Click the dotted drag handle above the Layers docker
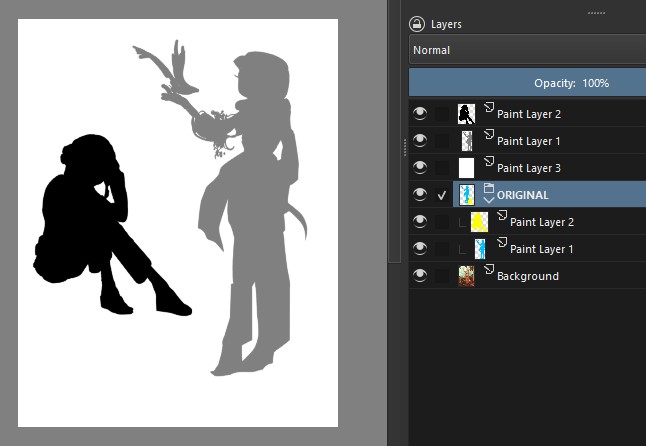646x446 pixels. 596,12
